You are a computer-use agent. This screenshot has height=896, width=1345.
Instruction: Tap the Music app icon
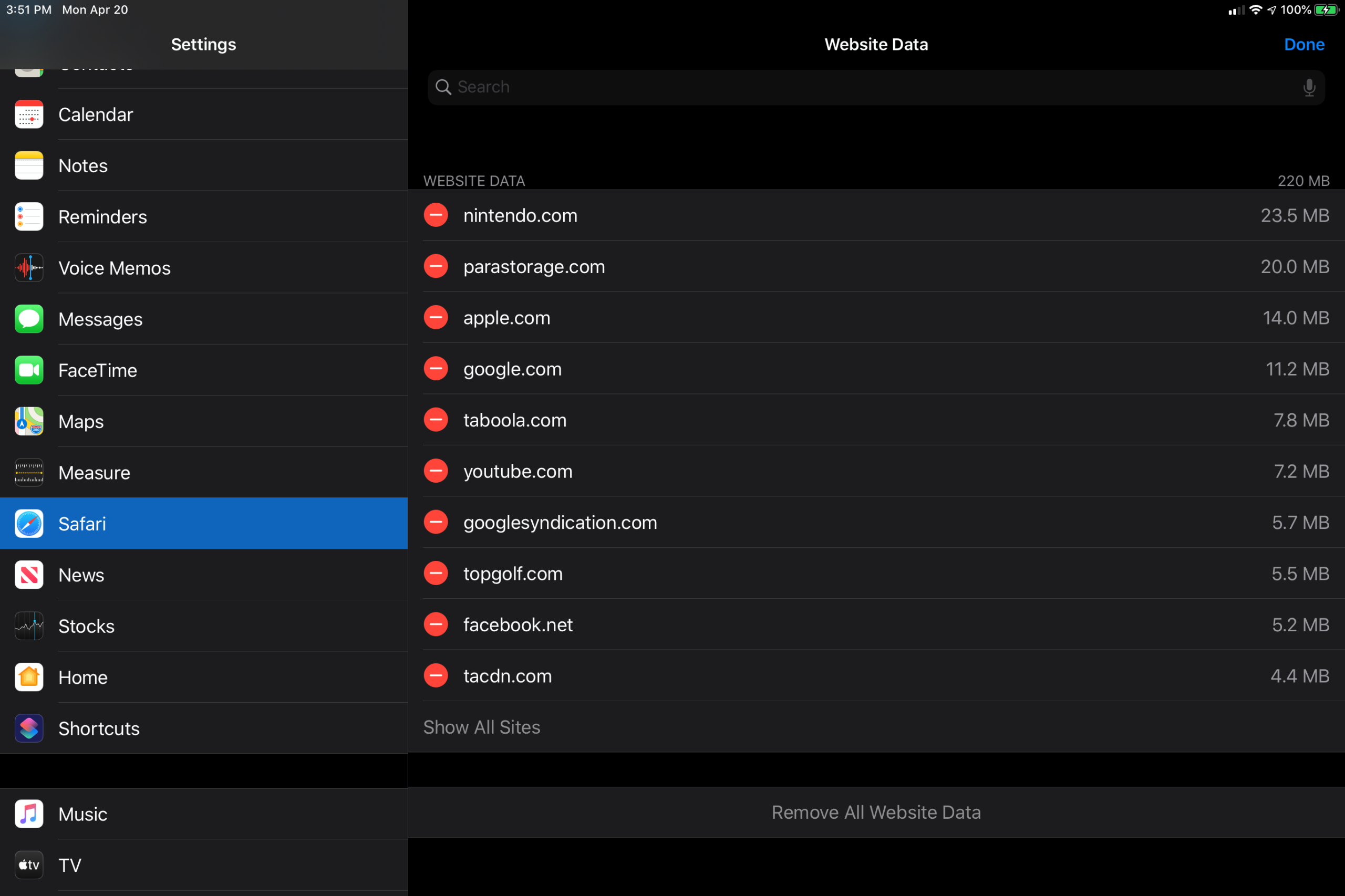tap(27, 813)
